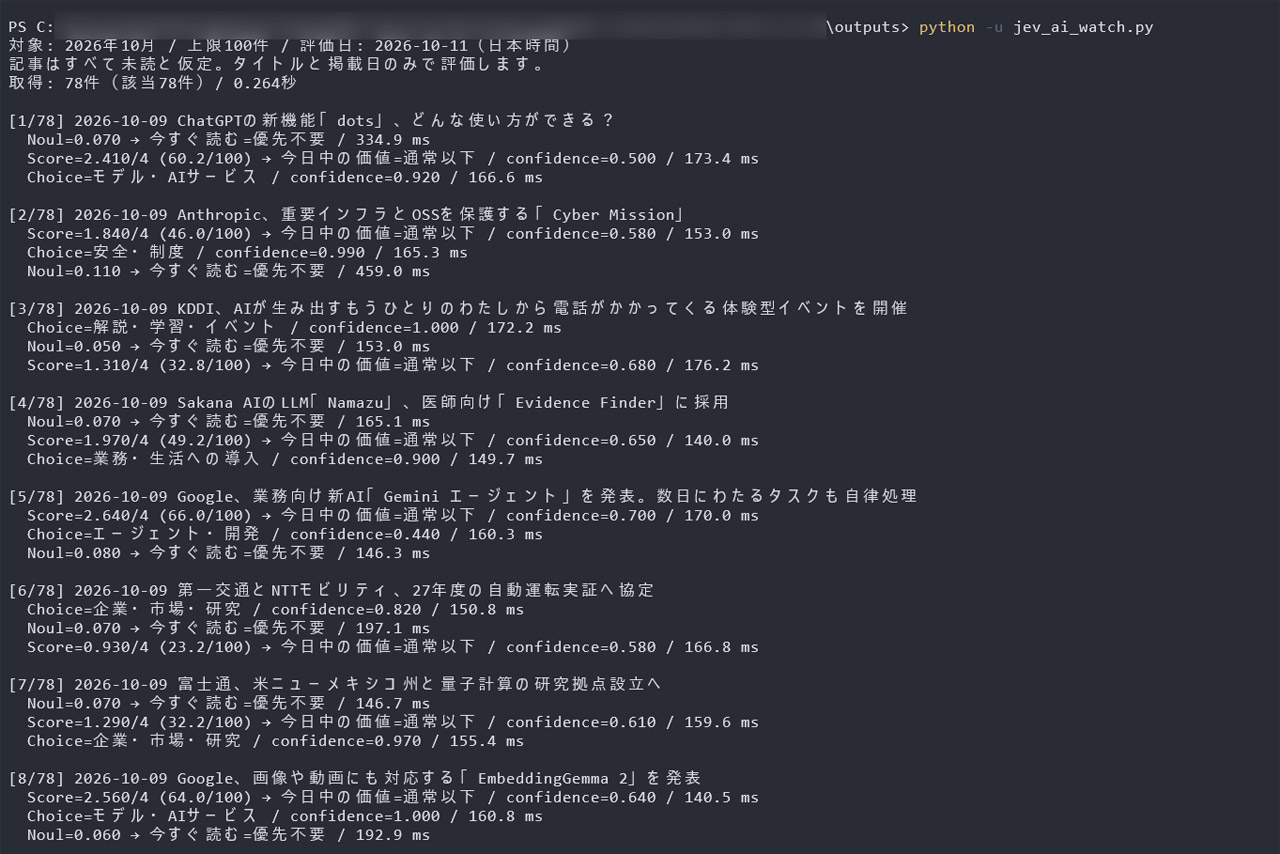Click 'Noul=0.070' line with 165.1 ms
This screenshot has height=854, width=1280.
[x=228, y=421]
